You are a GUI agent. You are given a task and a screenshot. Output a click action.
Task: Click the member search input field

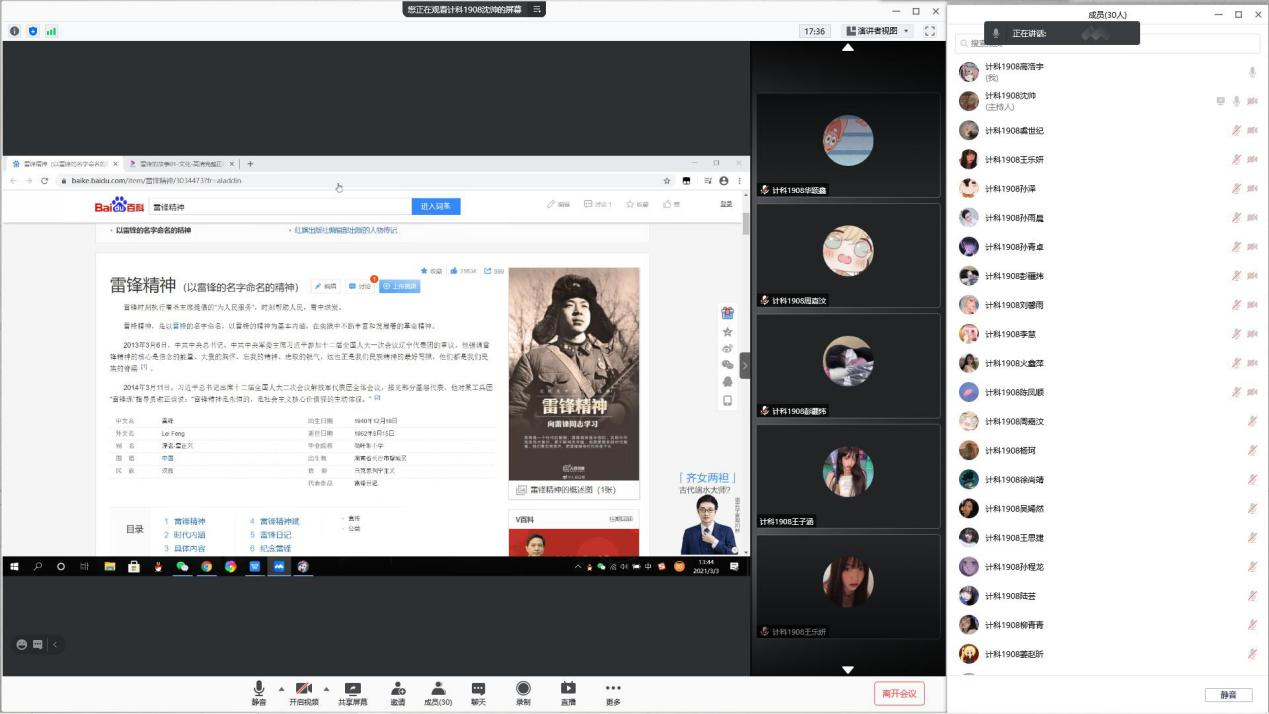[1107, 43]
